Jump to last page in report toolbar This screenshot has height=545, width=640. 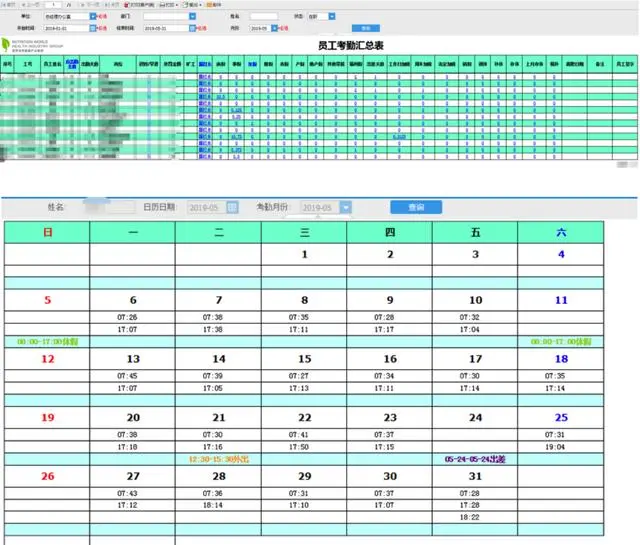click(x=112, y=4)
